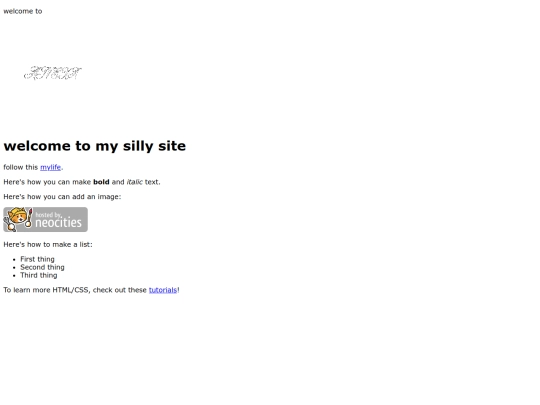
Task: Click the 'follow this' text
Action: pos(21,167)
